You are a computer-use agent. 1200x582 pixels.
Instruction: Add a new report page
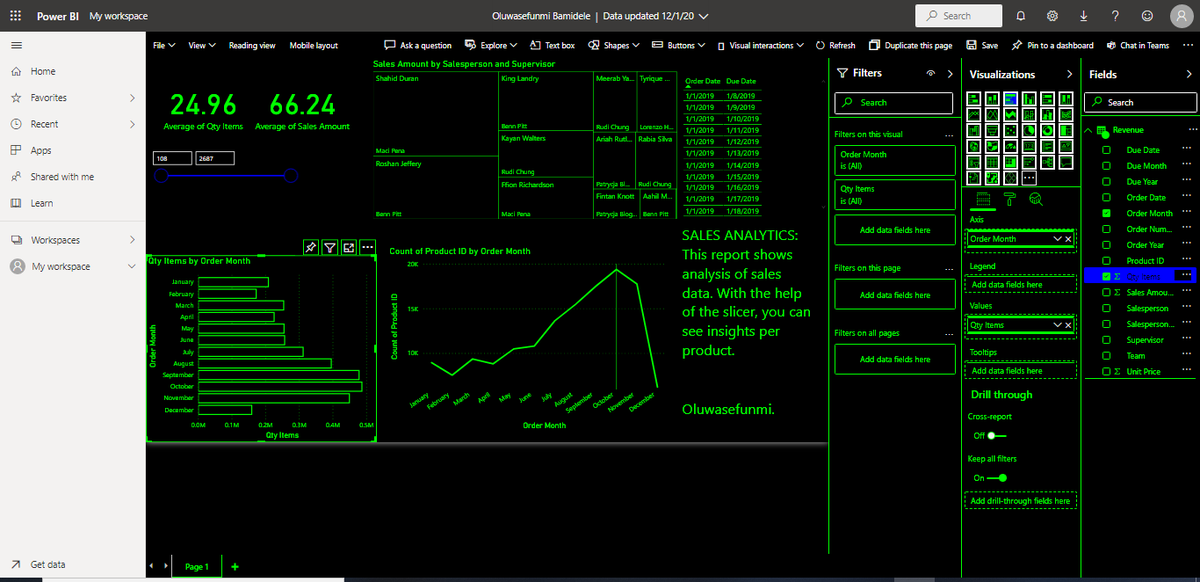[x=235, y=566]
